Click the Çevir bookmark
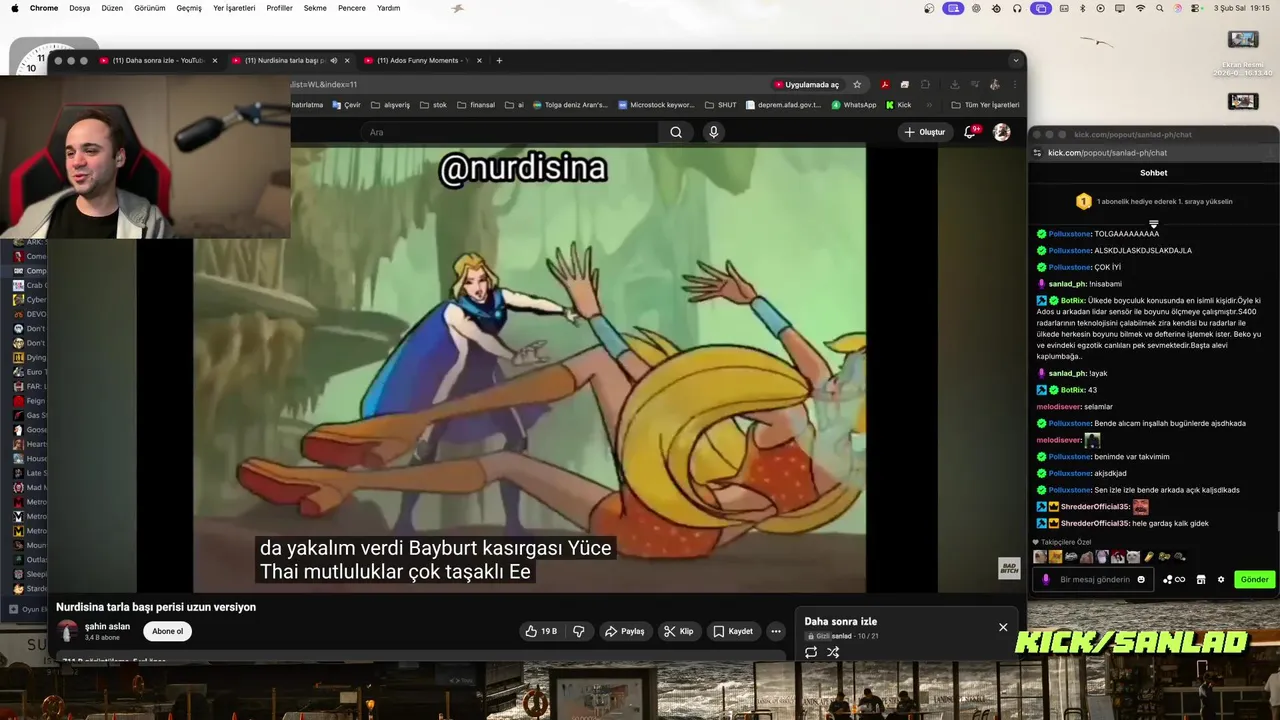Viewport: 1280px width, 720px height. point(347,105)
